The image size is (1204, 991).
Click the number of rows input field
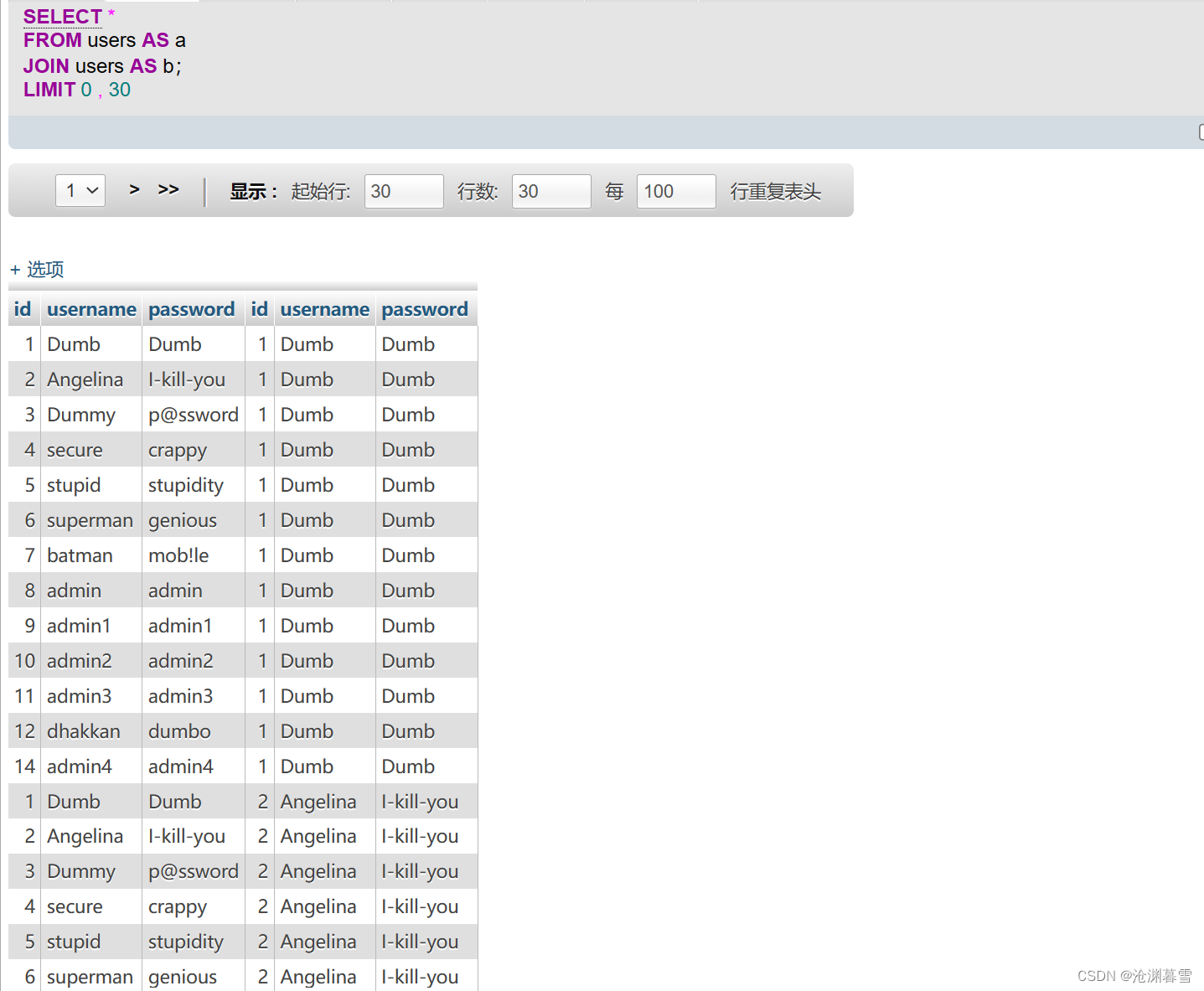pos(551,191)
